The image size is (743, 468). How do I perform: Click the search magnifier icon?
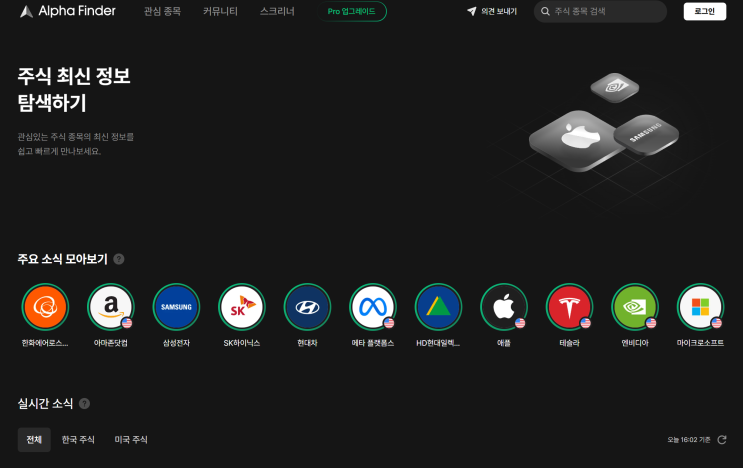545,11
